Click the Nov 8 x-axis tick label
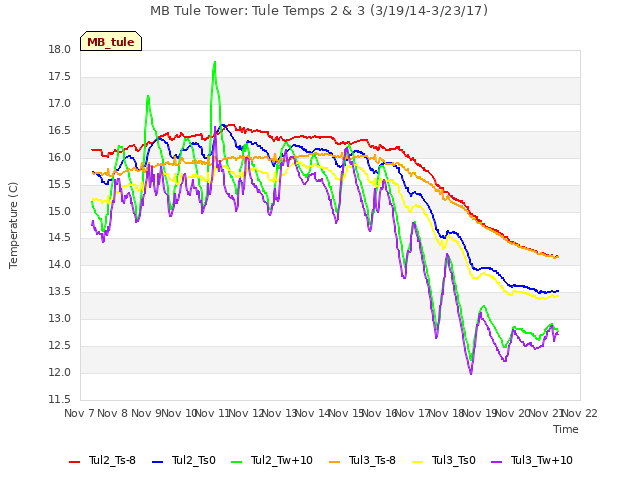Image resolution: width=640 pixels, height=480 pixels. pos(113,413)
